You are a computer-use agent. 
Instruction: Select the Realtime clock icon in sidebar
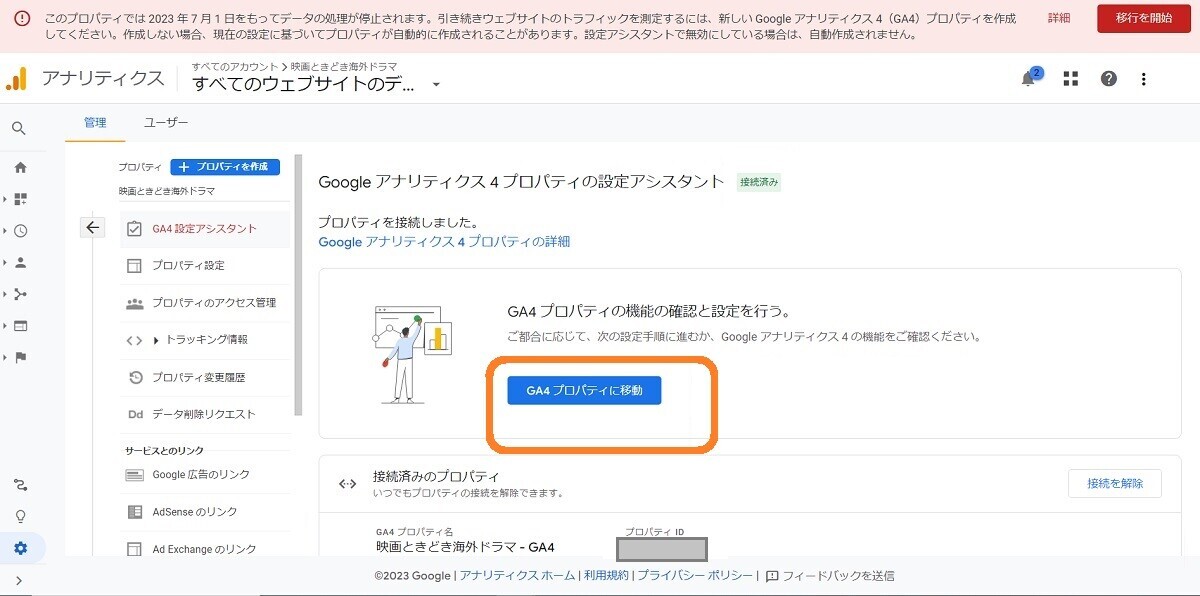[20, 231]
